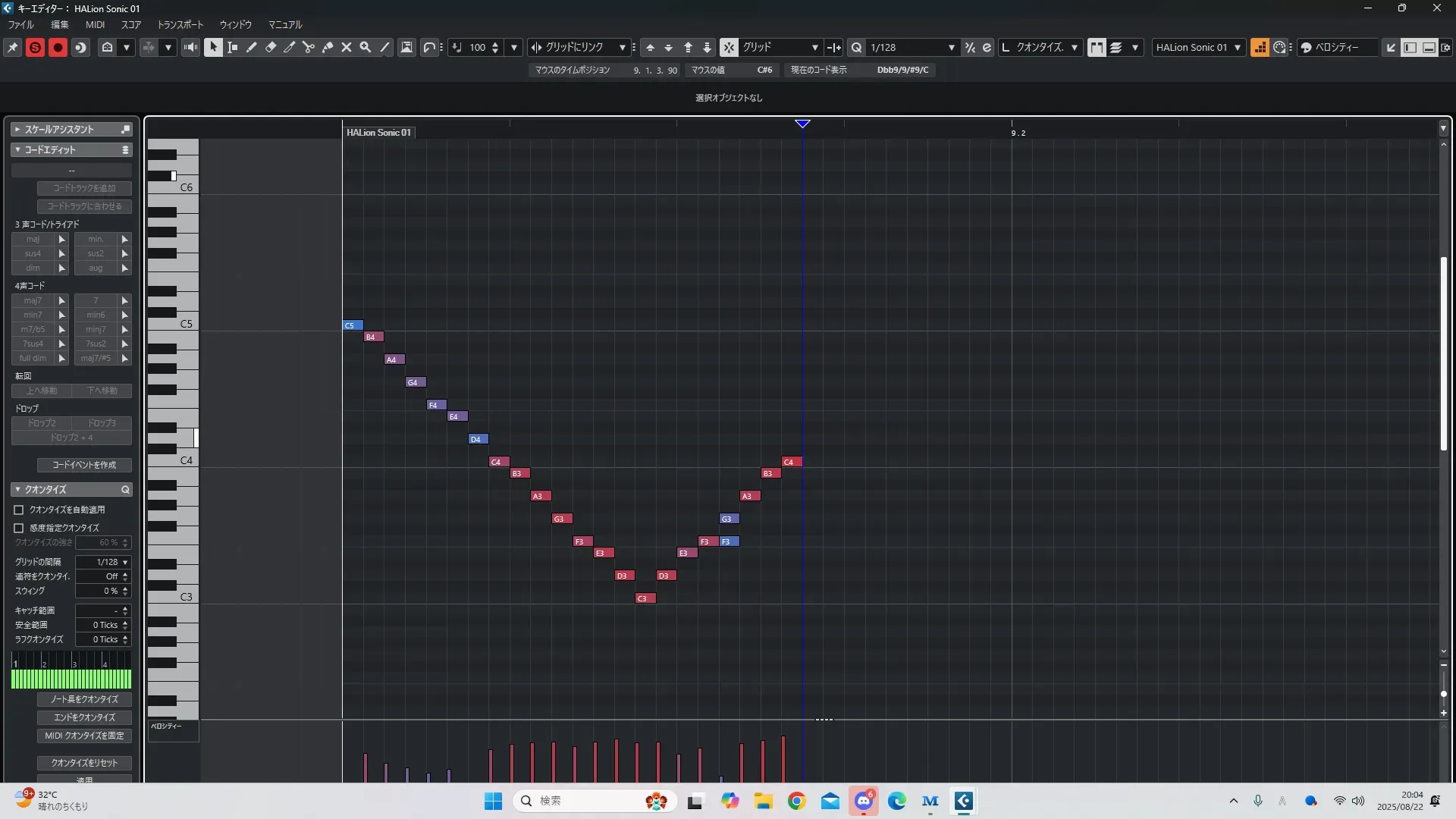Open the 1/128 quantize preset dropdown

[x=951, y=47]
